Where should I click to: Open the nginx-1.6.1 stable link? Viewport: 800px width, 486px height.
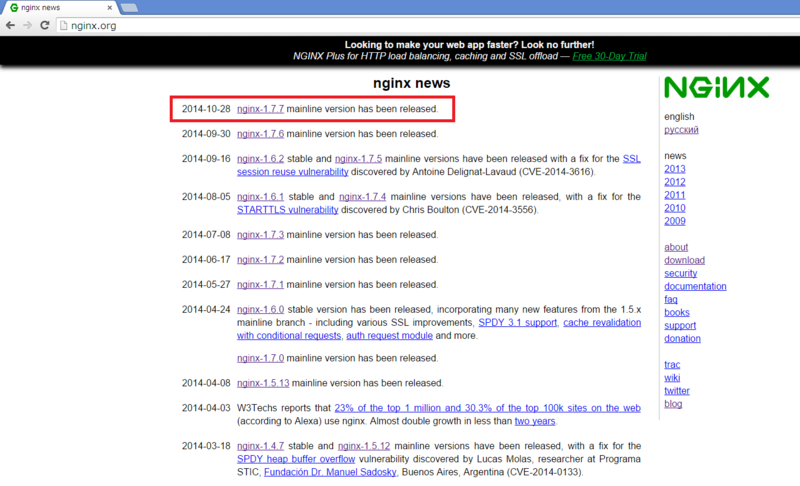coord(260,196)
